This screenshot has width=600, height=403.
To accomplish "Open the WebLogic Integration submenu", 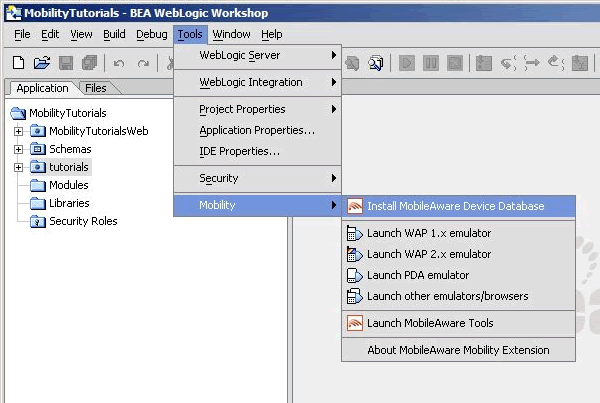I will point(258,82).
